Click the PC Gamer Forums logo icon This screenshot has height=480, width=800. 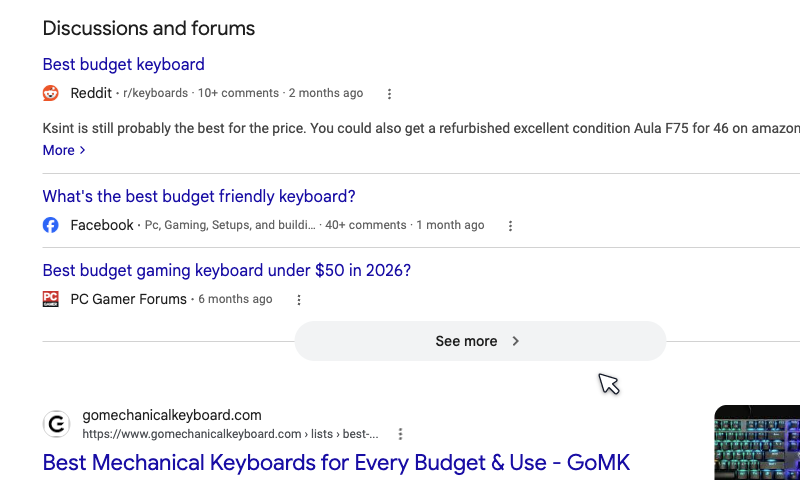point(51,299)
